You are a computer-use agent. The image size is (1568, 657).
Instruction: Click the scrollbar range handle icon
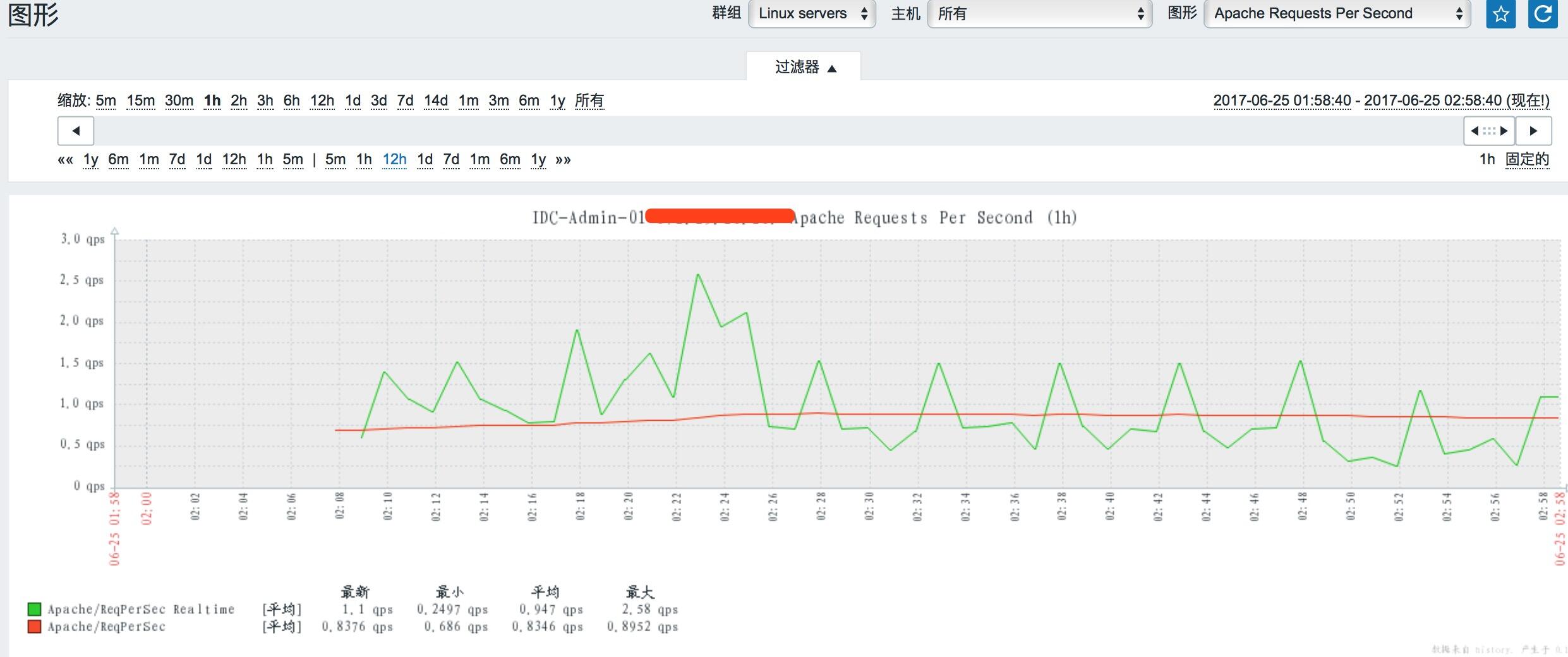1489,131
